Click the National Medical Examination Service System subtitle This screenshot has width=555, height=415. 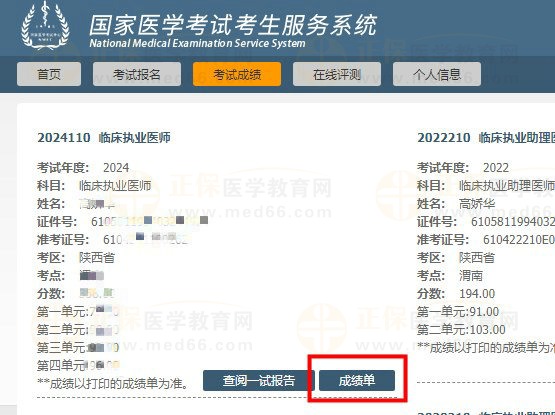197,43
